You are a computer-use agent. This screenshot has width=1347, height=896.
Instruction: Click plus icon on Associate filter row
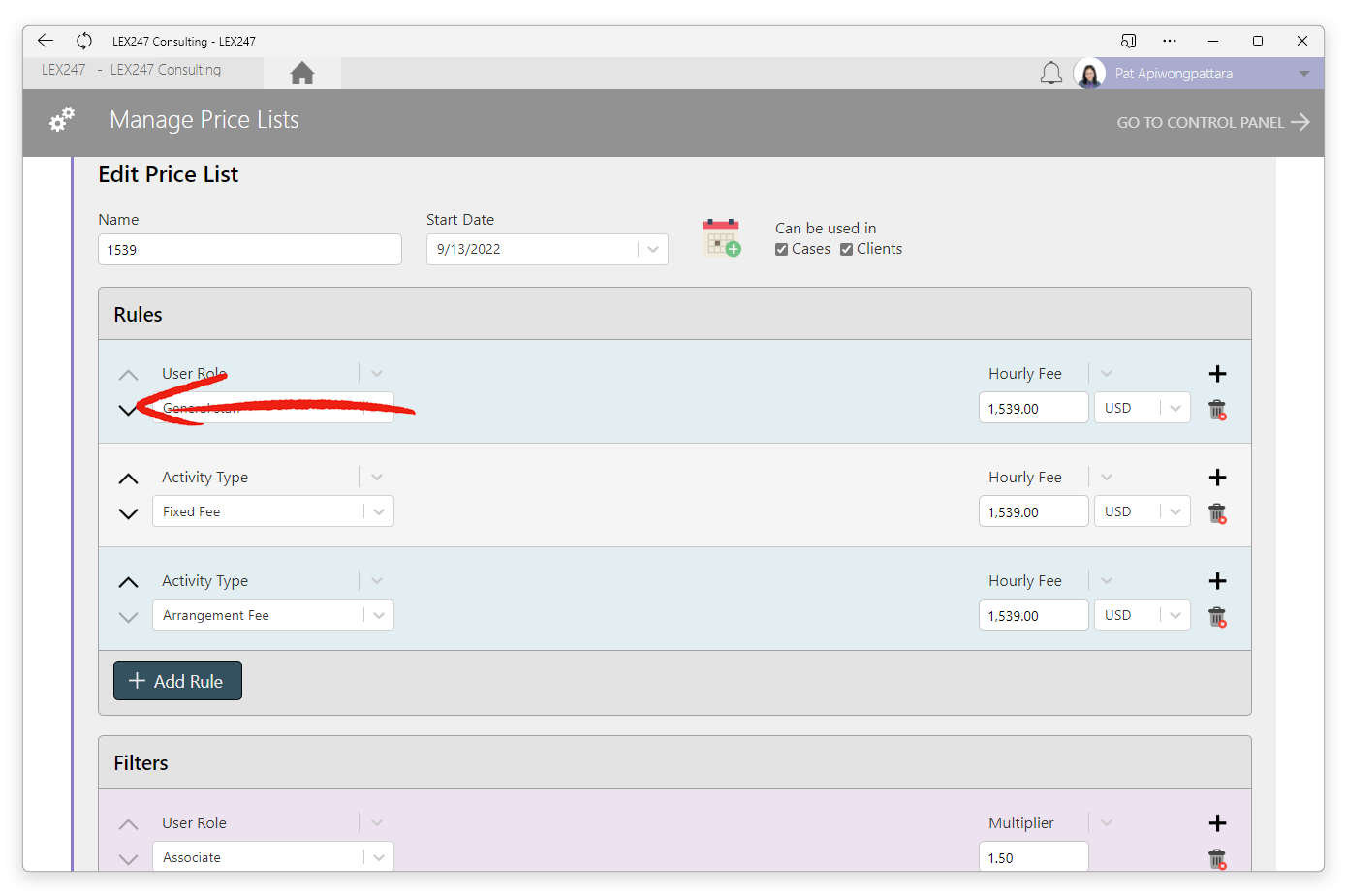coord(1217,823)
